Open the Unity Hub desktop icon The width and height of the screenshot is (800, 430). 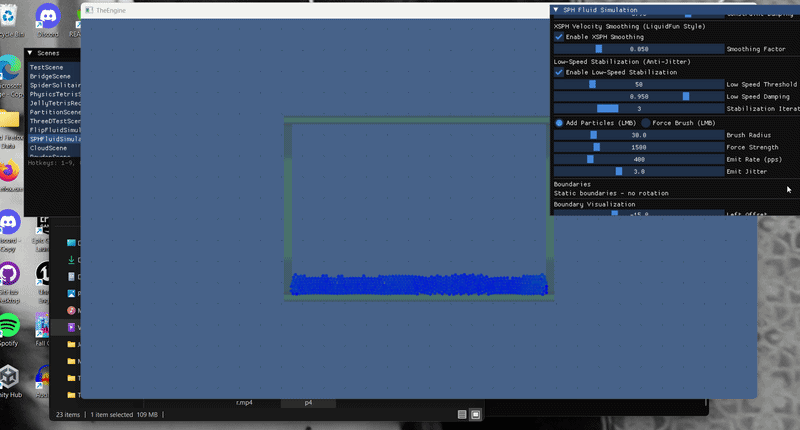point(9,377)
